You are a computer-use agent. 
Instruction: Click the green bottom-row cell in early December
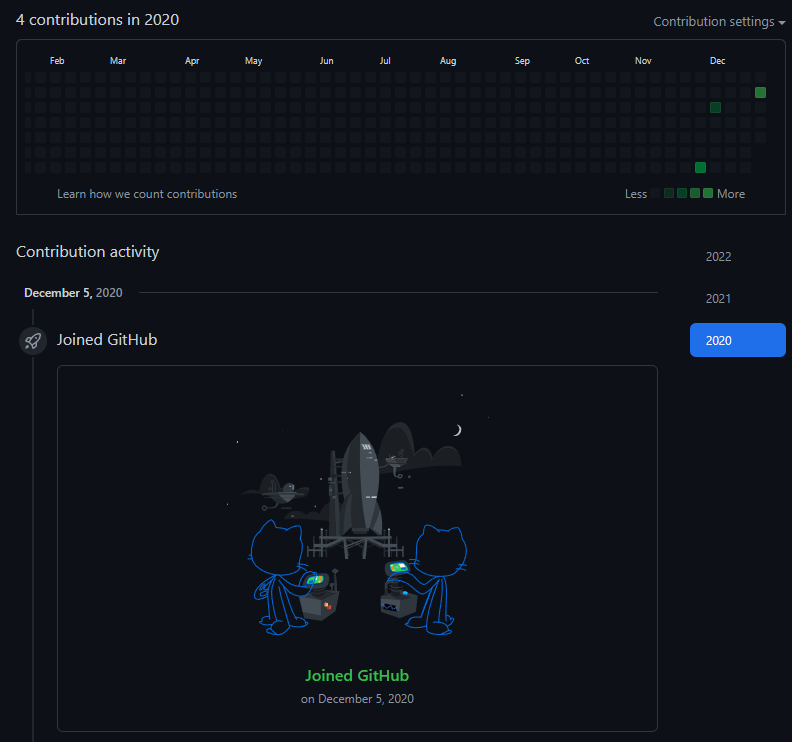pos(700,167)
